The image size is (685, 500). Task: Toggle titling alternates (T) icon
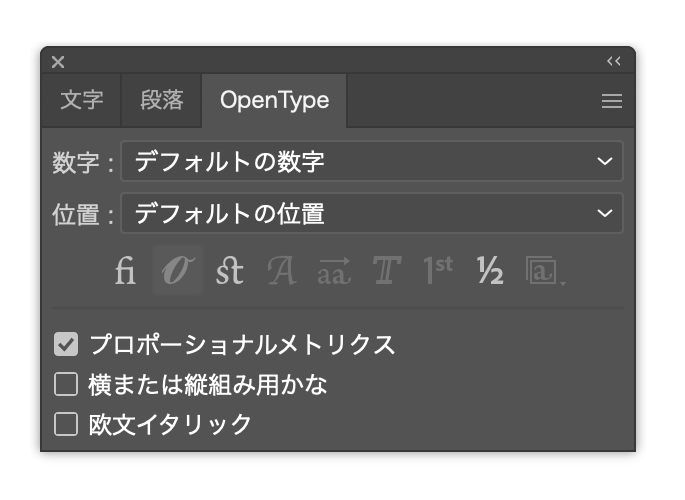click(x=386, y=271)
